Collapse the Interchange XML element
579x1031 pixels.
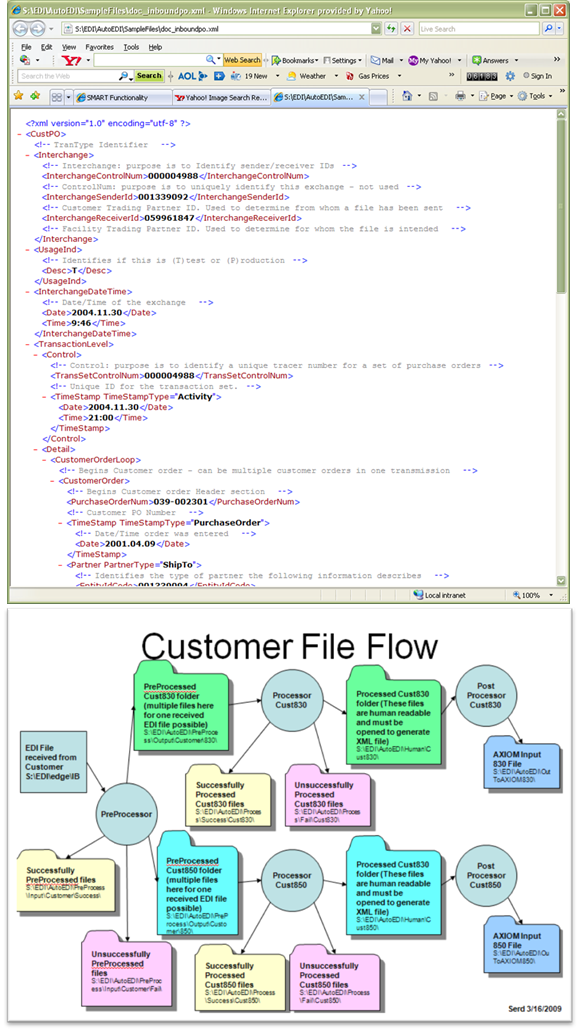pyautogui.click(x=28, y=155)
